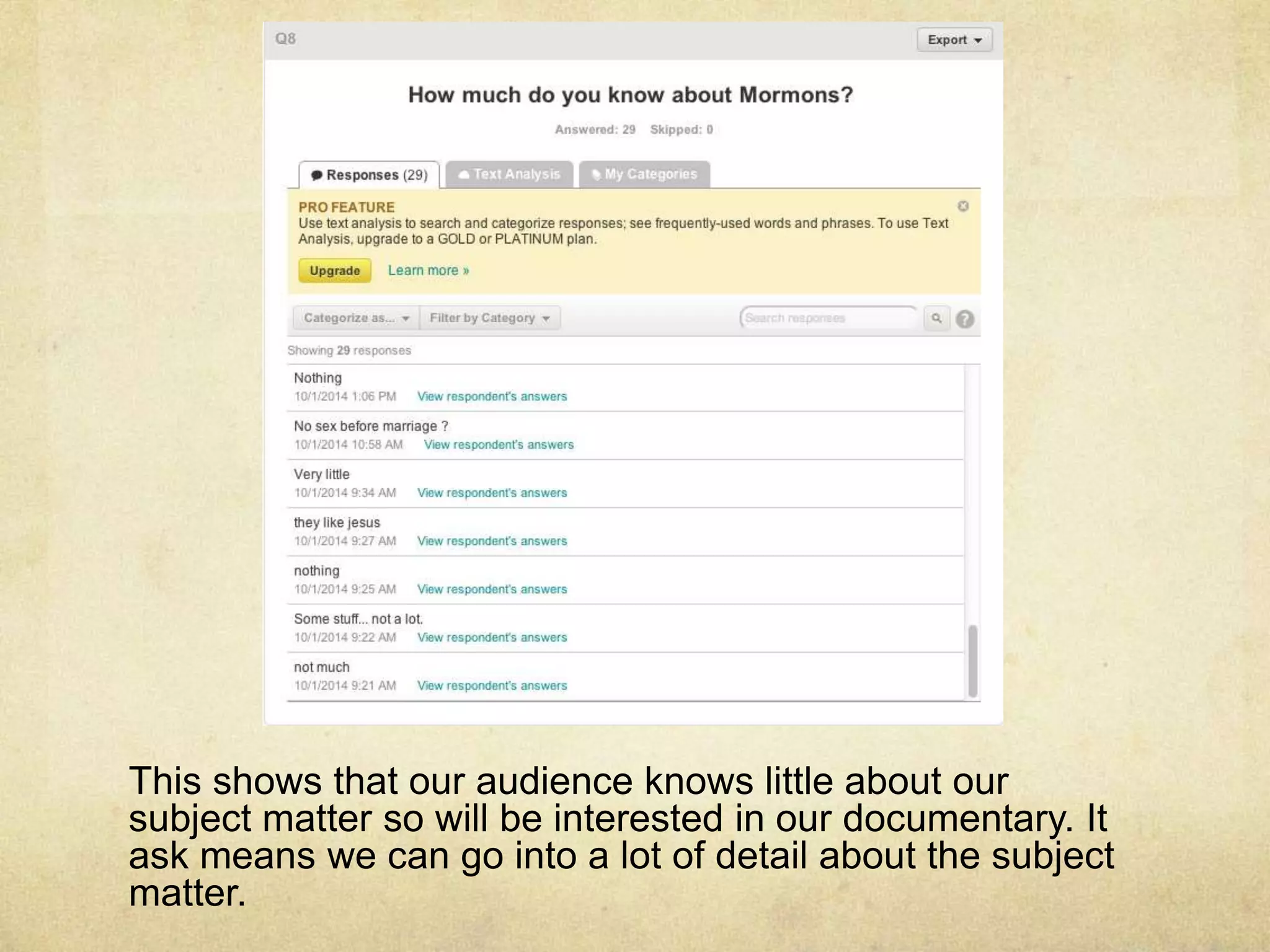
Task: Click the yellow Upgrade button
Action: (335, 271)
